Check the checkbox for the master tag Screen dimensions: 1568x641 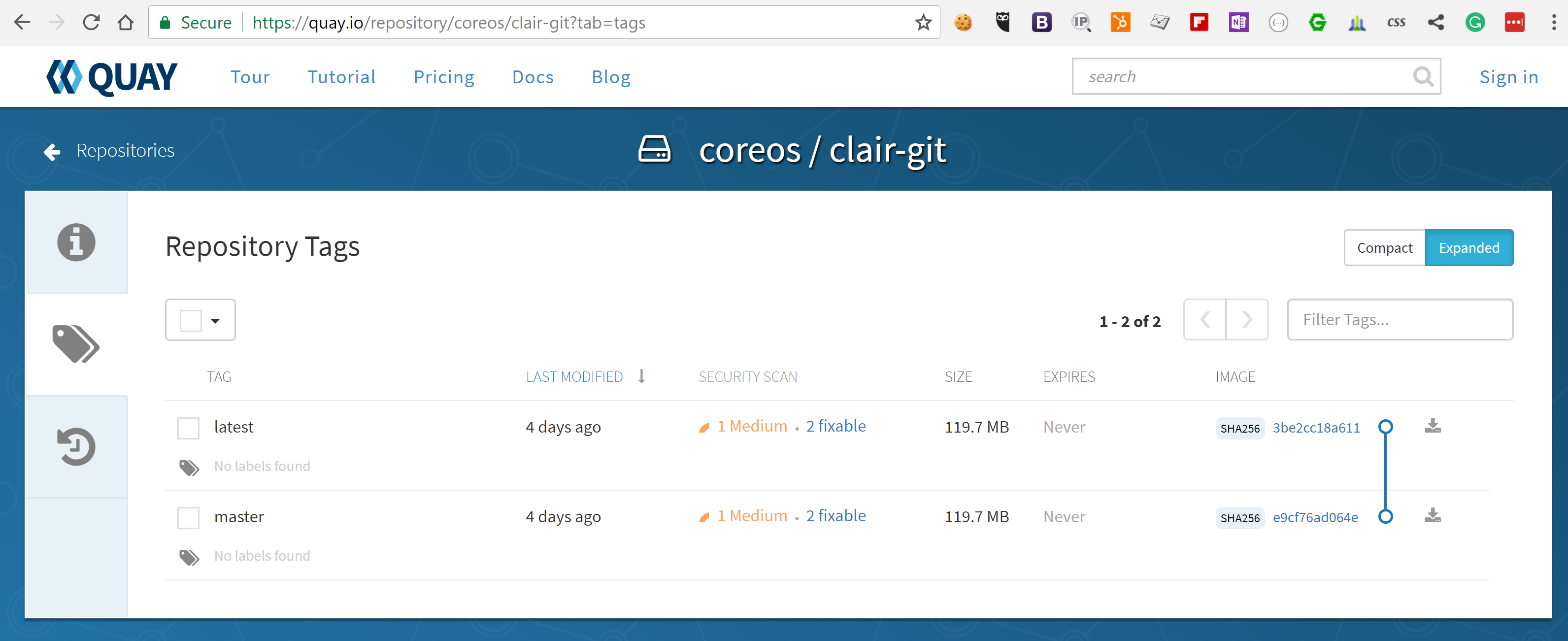pos(189,517)
